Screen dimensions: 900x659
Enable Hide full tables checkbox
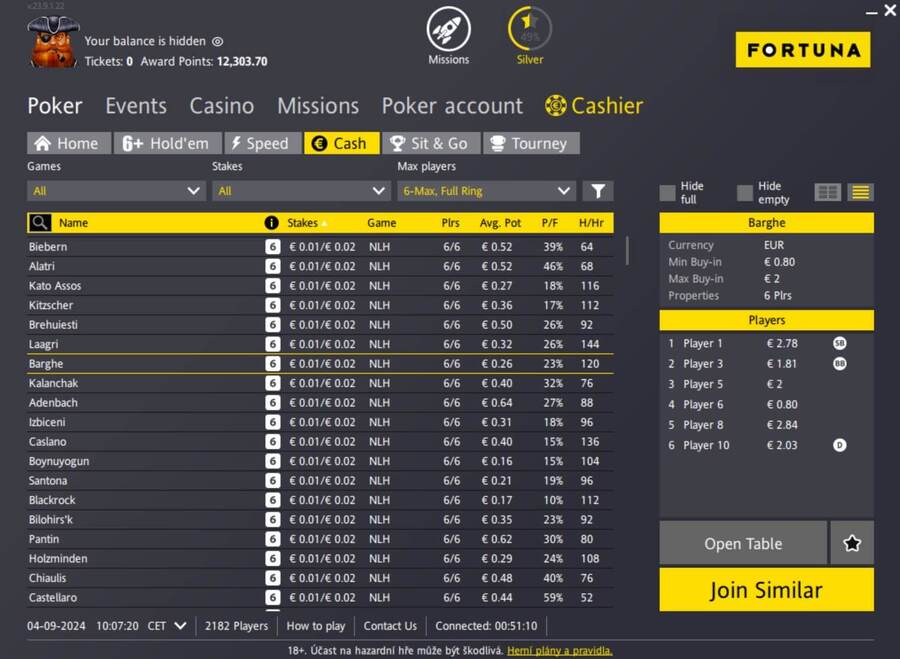click(667, 192)
